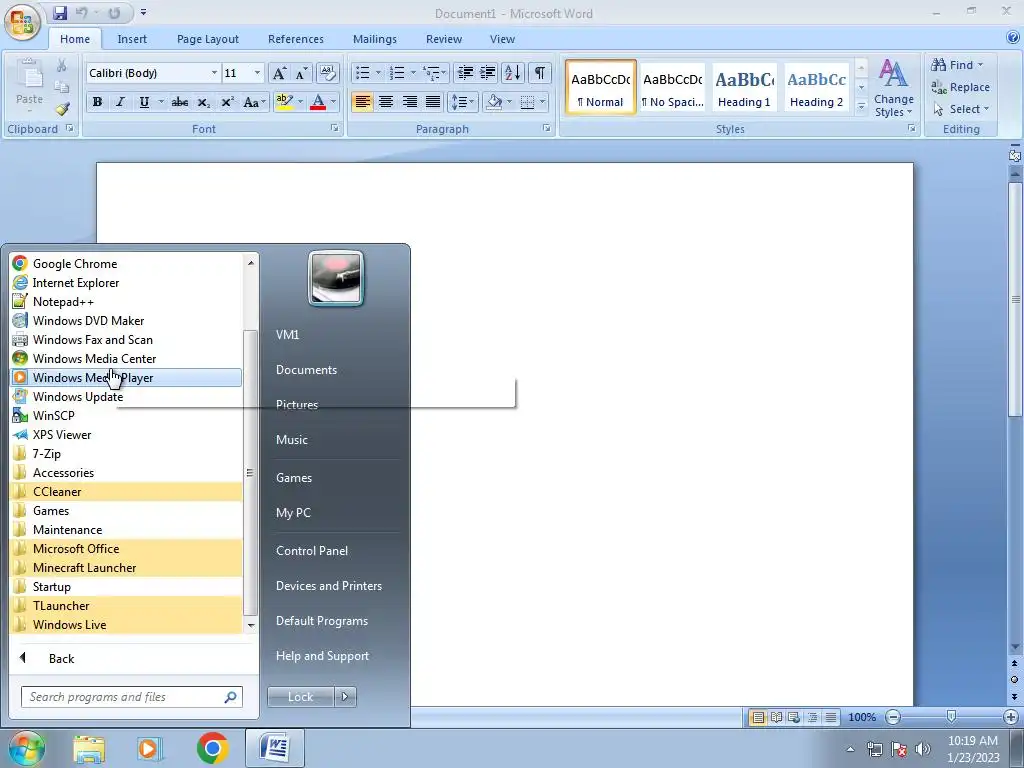This screenshot has width=1024, height=768.
Task: Open the View tab
Action: [x=502, y=39]
